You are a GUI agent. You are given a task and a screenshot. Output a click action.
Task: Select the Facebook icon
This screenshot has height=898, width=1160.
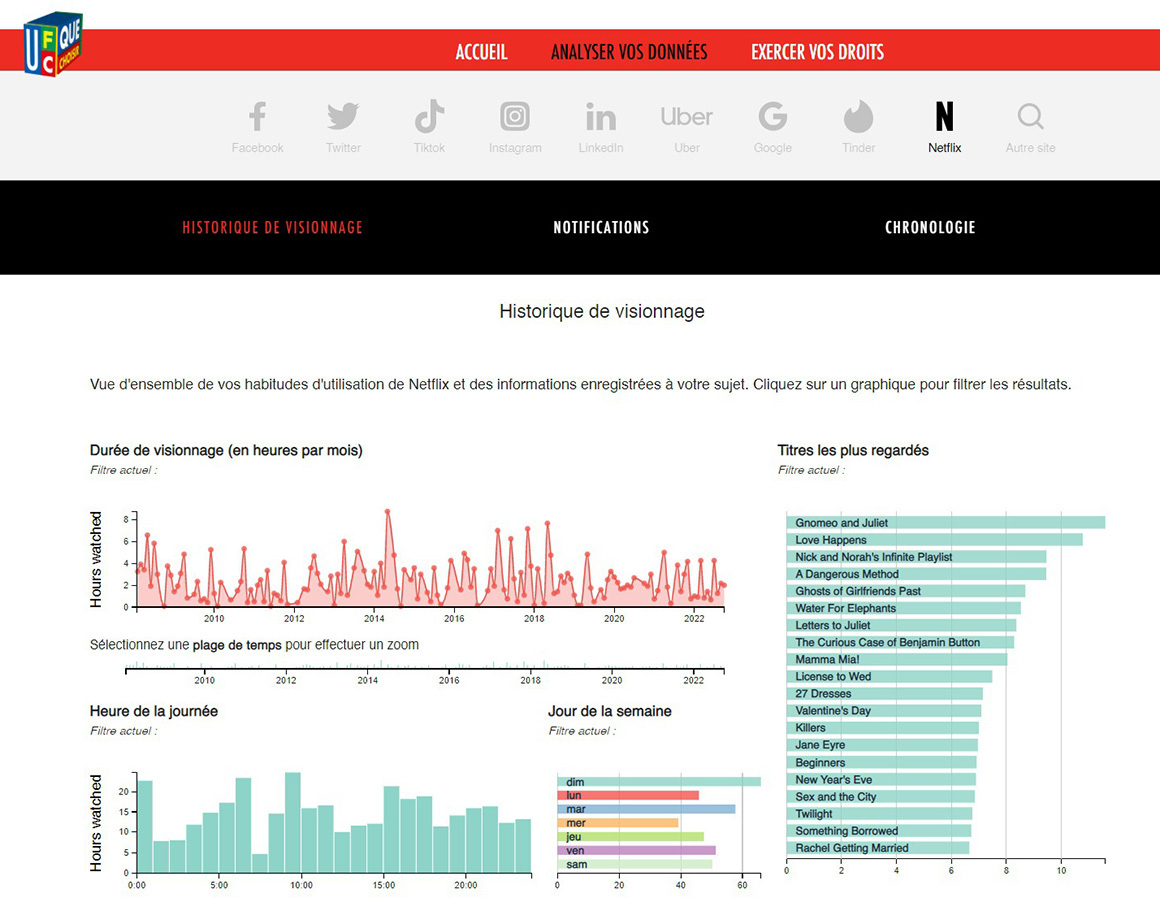[257, 116]
